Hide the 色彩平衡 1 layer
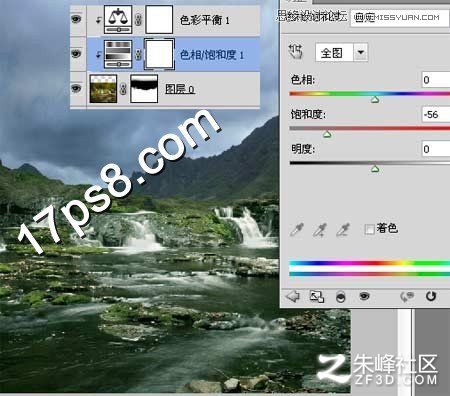The width and height of the screenshot is (450, 396). click(x=76, y=19)
